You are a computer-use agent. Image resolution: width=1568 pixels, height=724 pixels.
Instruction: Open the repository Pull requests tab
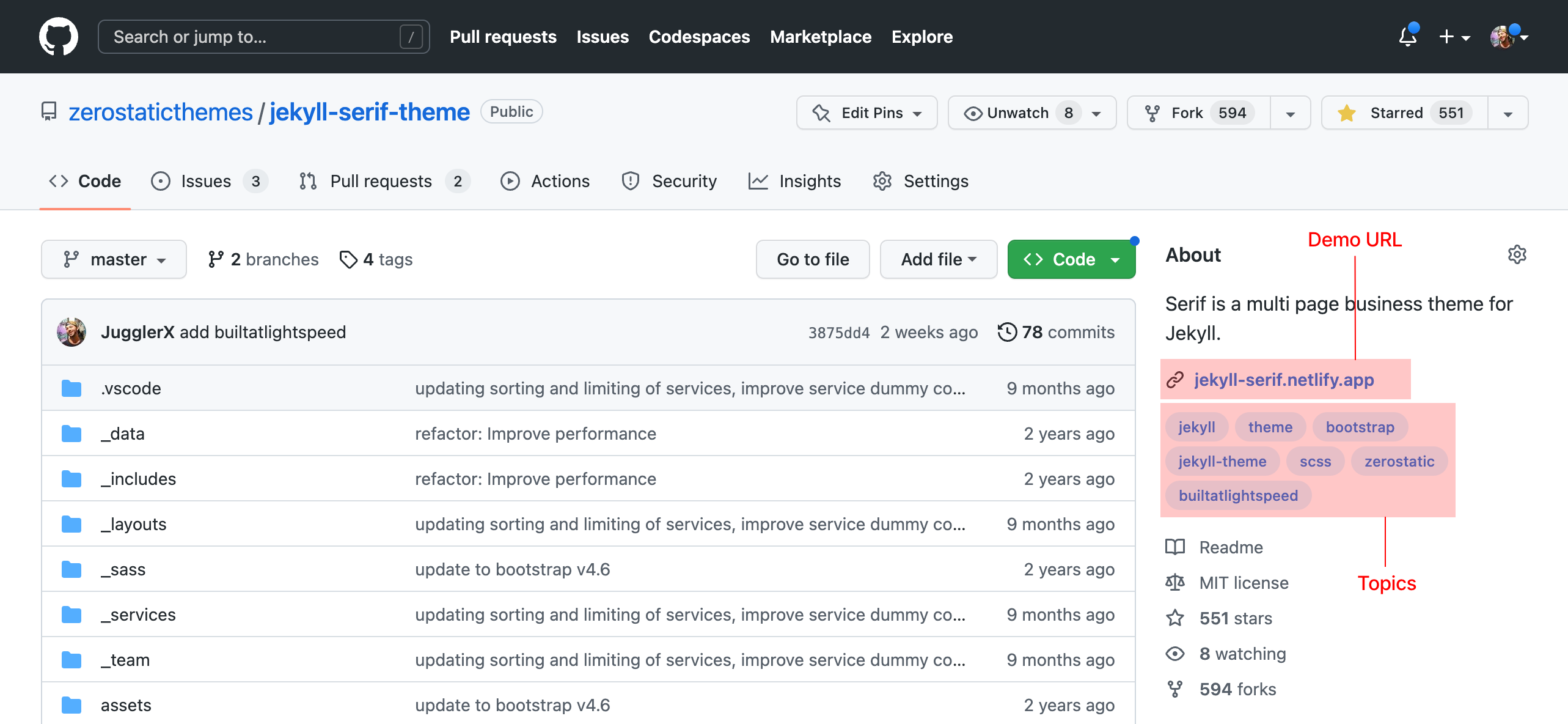384,181
